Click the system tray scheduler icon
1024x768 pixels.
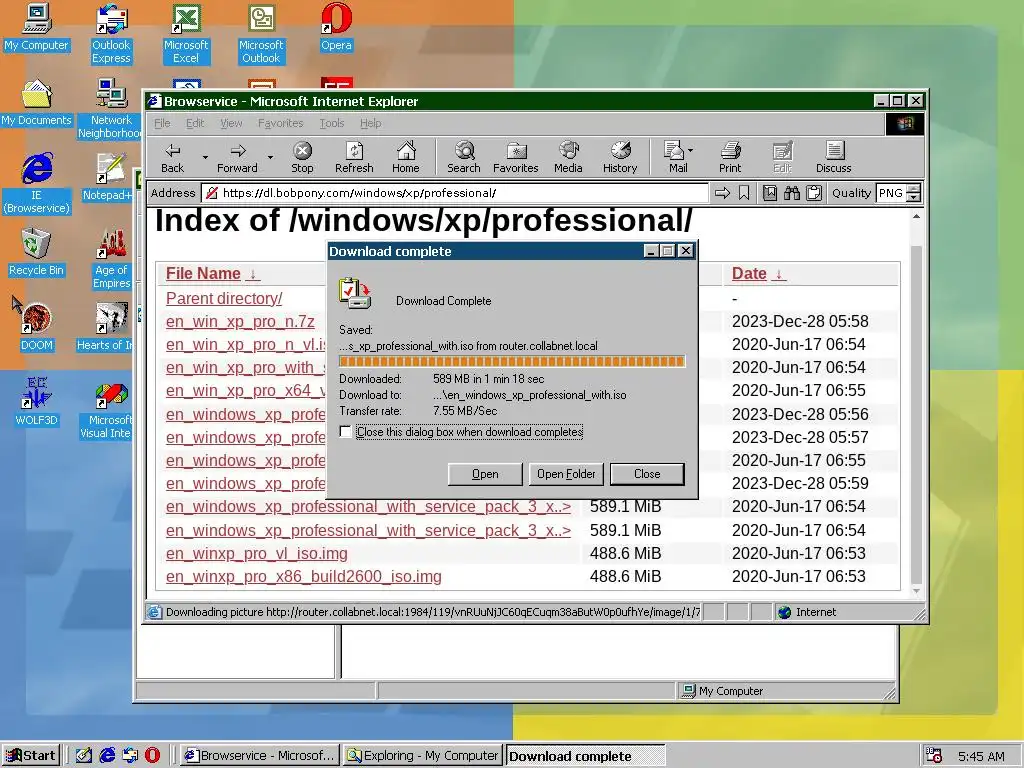pyautogui.click(x=934, y=756)
